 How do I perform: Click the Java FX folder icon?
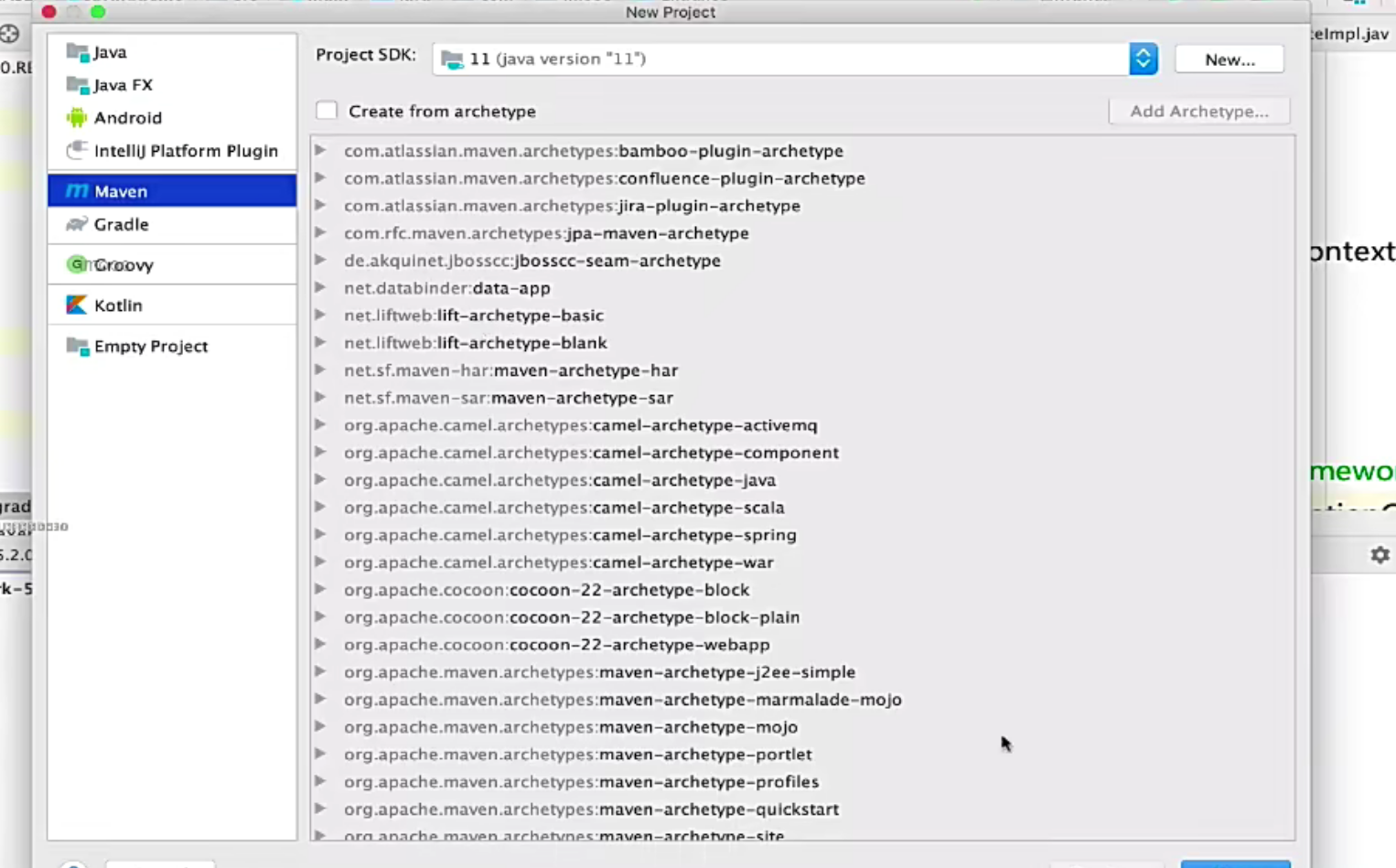point(77,85)
